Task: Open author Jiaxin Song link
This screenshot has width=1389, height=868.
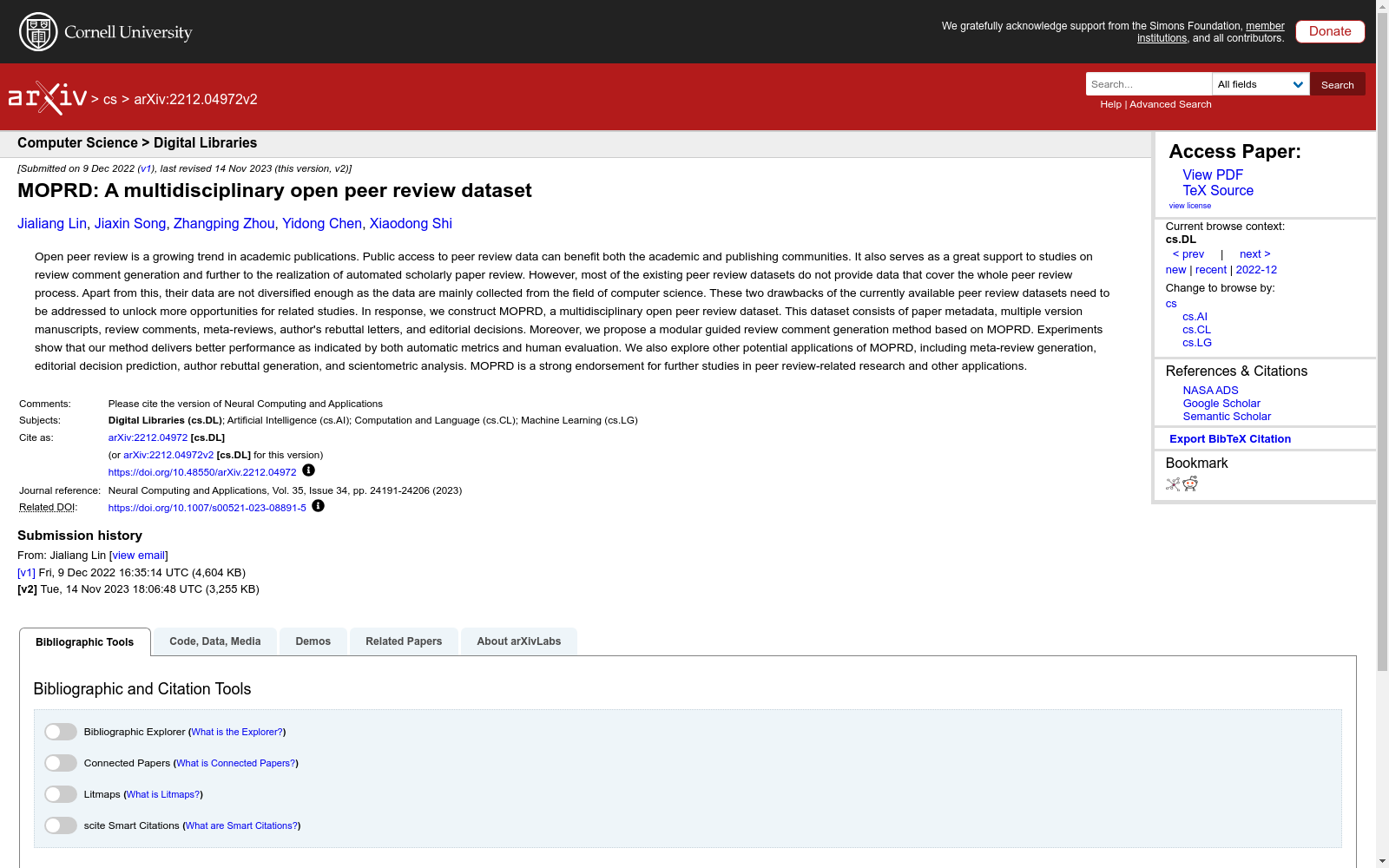Action: [130, 224]
